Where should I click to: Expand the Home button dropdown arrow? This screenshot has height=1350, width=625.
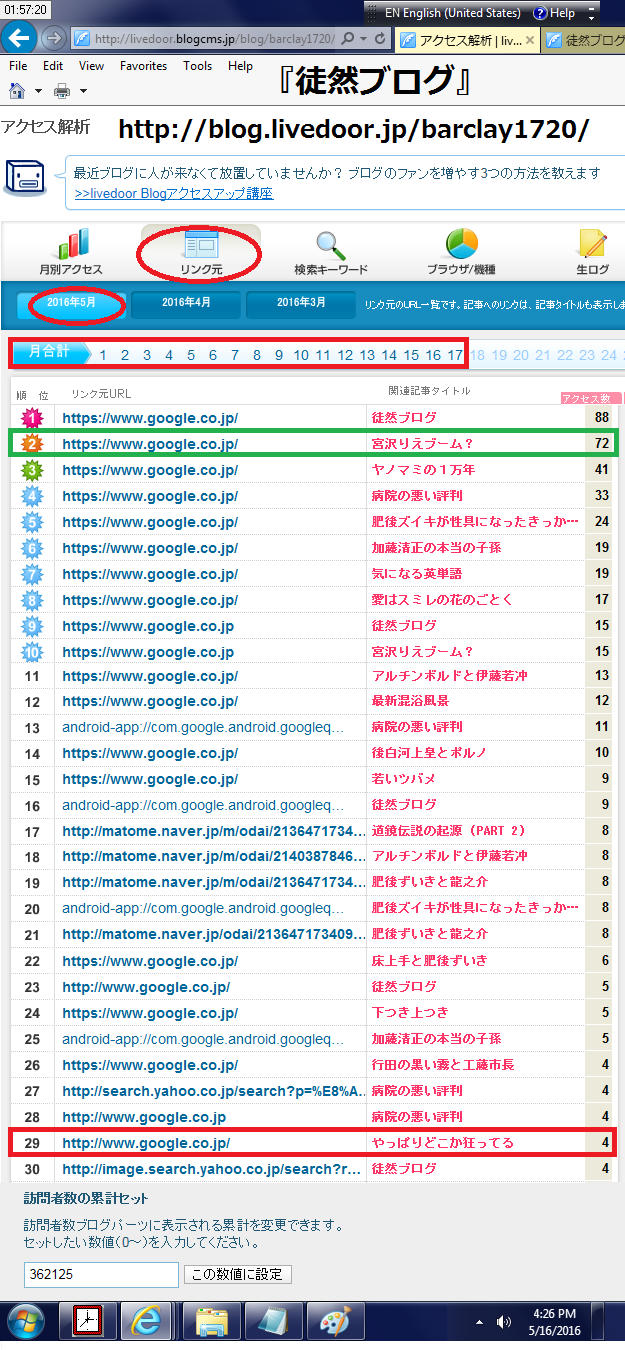click(38, 91)
